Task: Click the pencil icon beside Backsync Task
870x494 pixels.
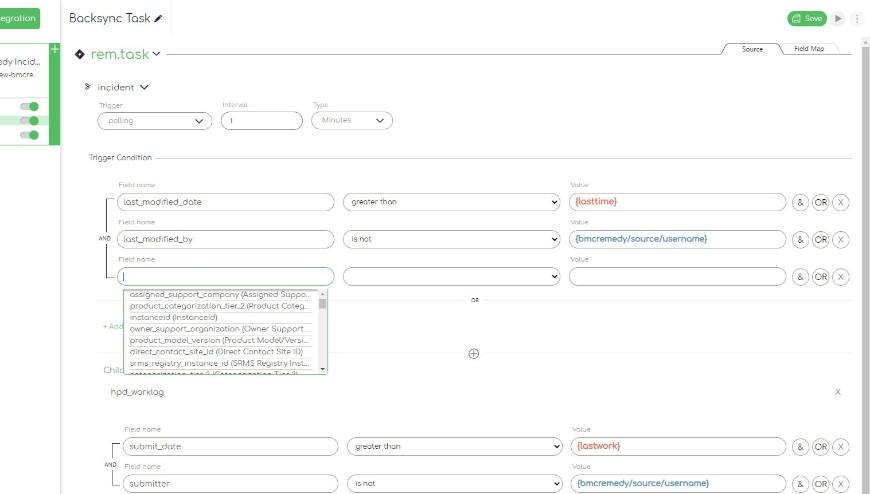Action: [158, 19]
